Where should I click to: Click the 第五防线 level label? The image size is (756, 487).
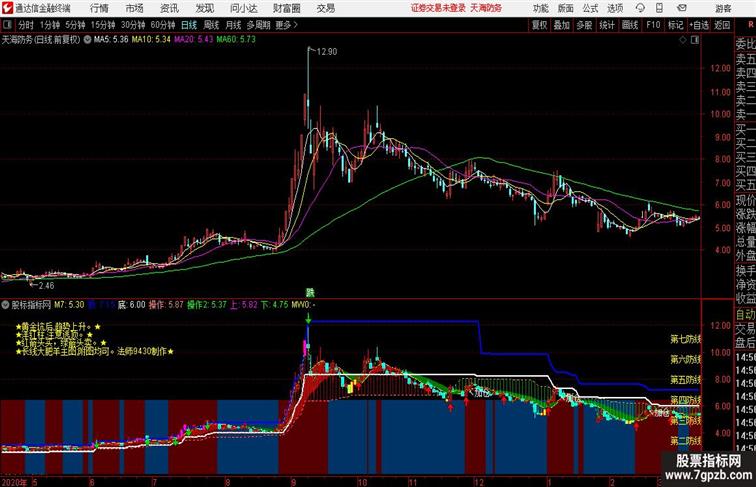(x=686, y=380)
